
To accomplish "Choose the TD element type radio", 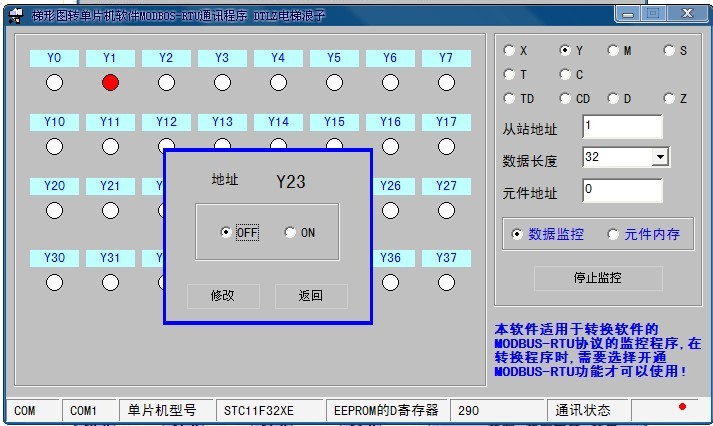I will (x=510, y=99).
